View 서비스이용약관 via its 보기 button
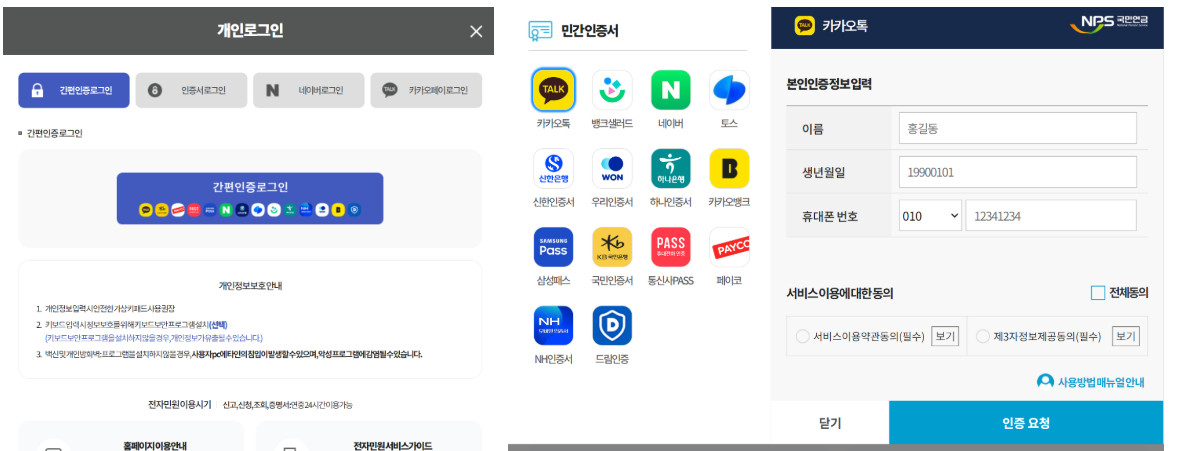The height and width of the screenshot is (451, 1179). click(945, 337)
